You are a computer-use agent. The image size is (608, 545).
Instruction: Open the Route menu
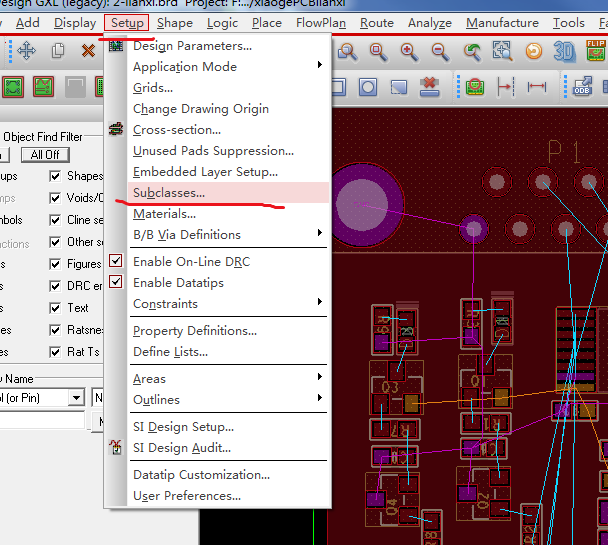[x=377, y=22]
